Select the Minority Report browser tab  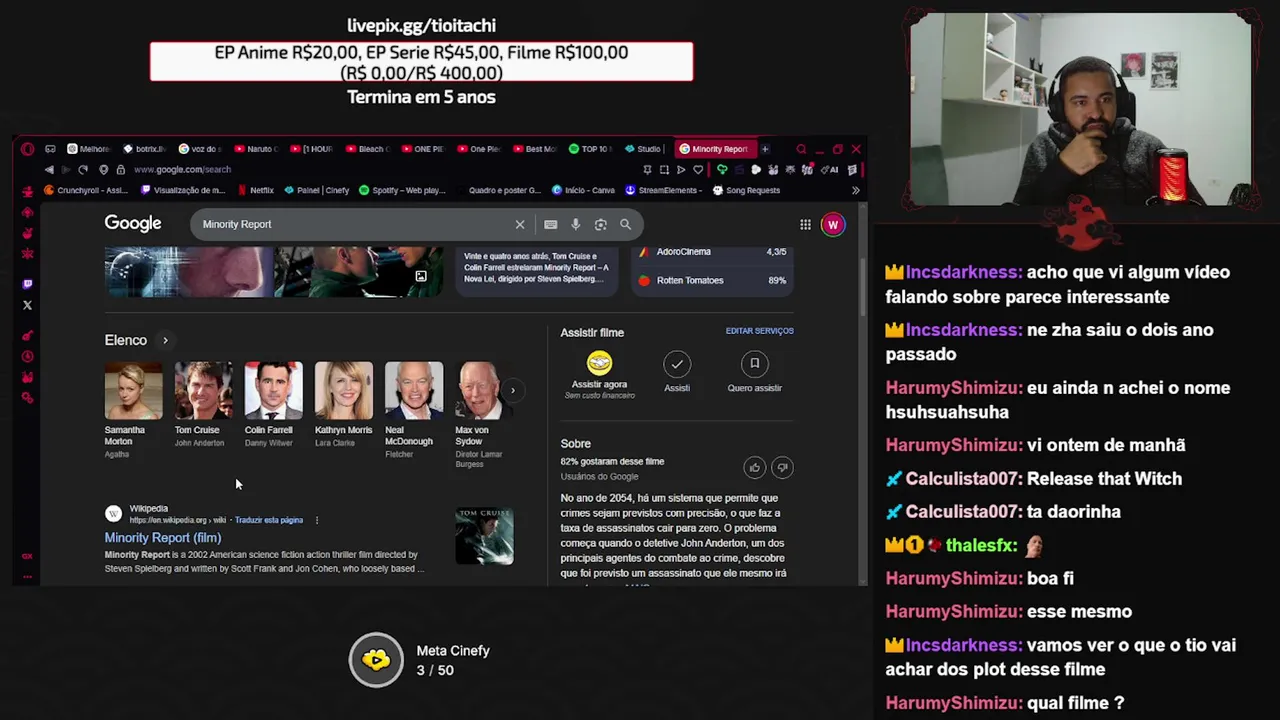[715, 149]
